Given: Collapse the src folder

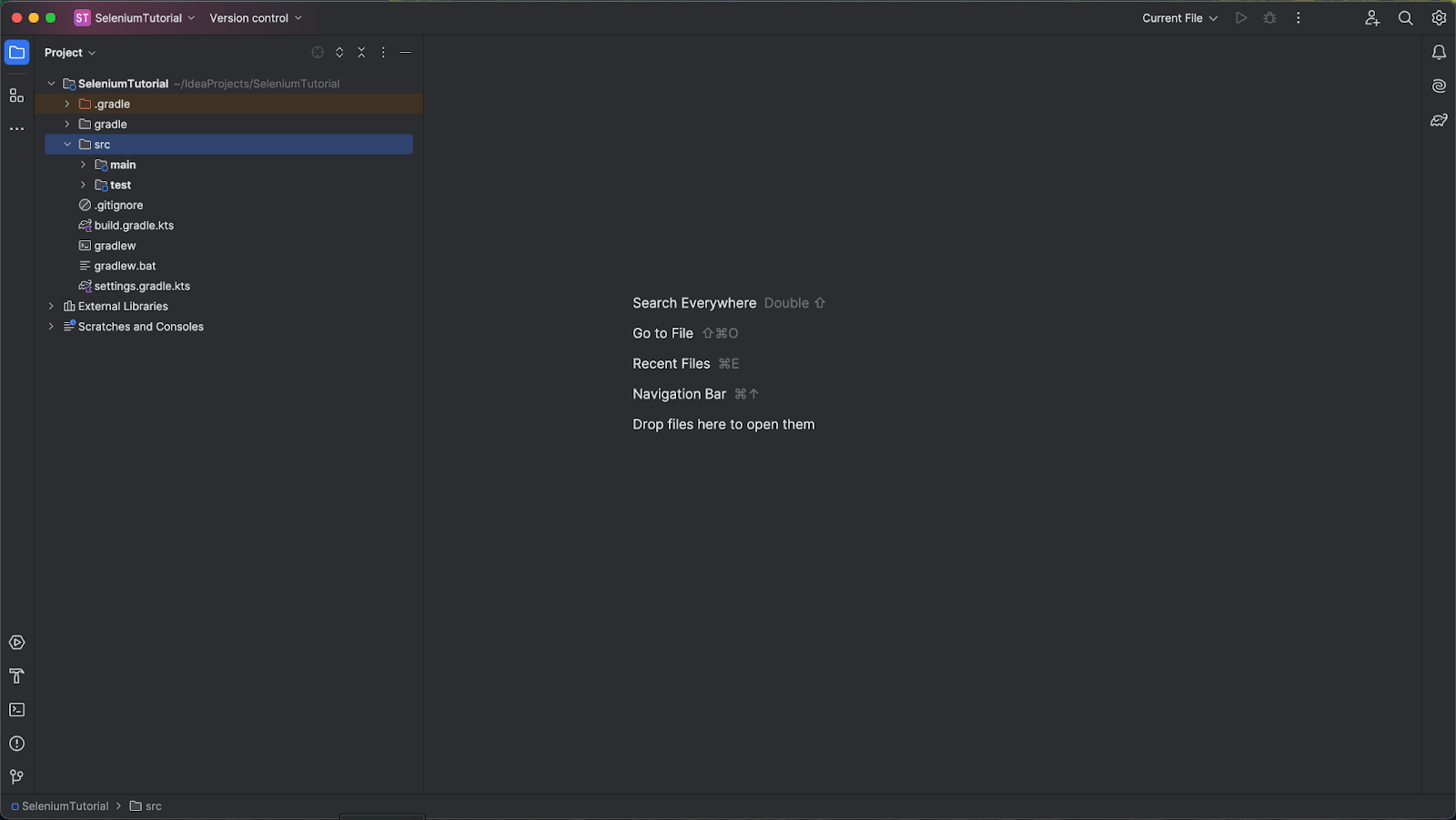Looking at the screenshot, I should point(66,144).
